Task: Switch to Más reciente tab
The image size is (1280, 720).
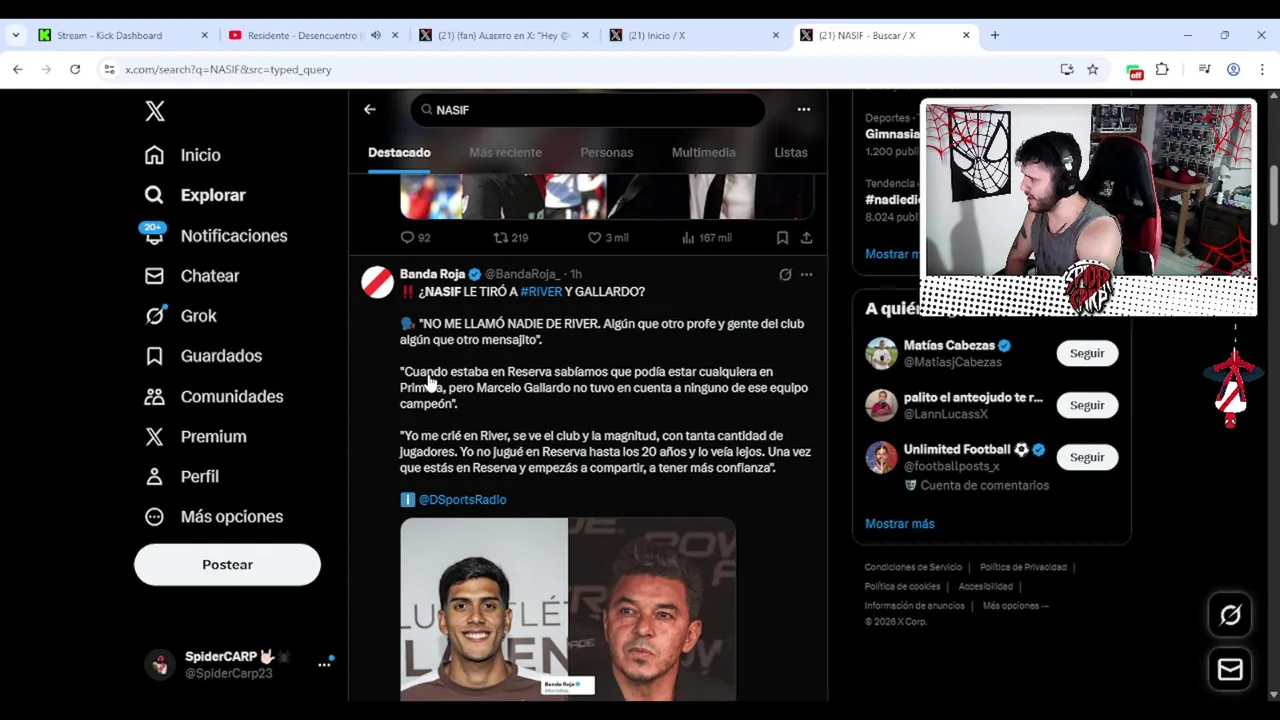Action: point(505,152)
